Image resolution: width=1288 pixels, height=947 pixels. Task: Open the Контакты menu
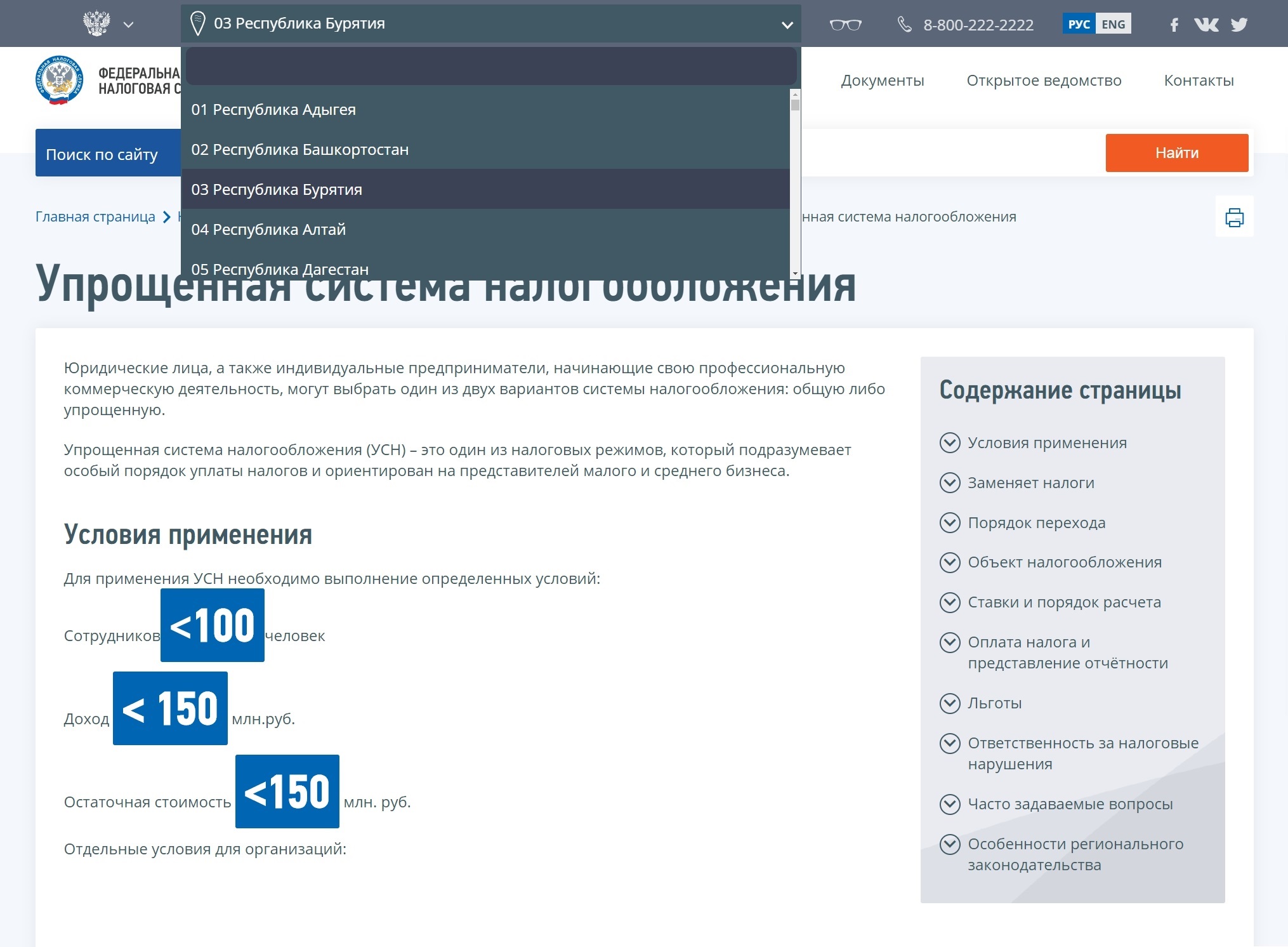(x=1199, y=81)
